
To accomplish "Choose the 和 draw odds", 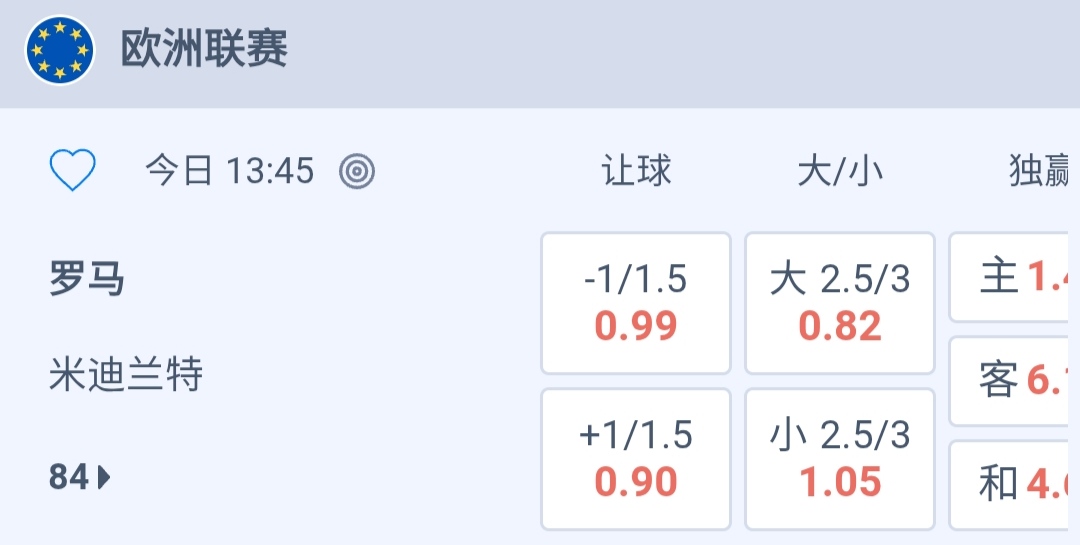I will click(1014, 485).
